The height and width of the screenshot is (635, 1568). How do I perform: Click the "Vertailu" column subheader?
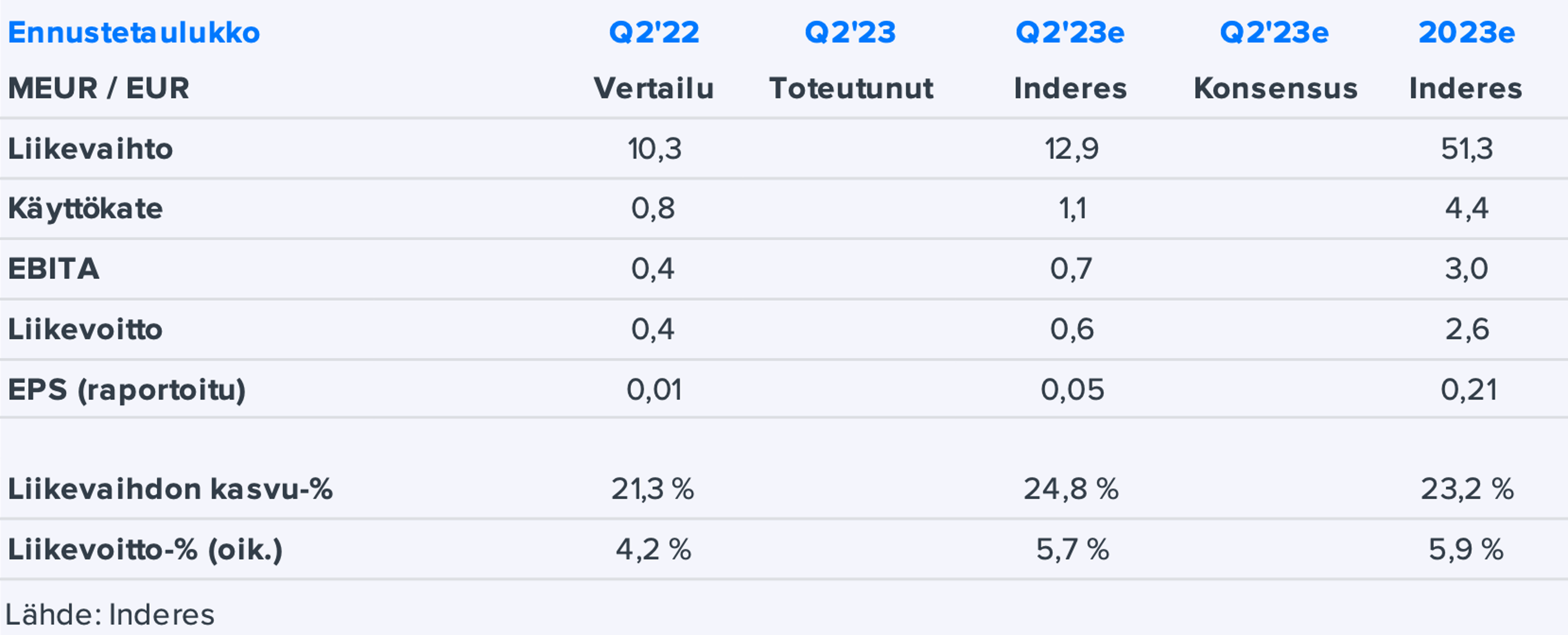click(x=654, y=89)
